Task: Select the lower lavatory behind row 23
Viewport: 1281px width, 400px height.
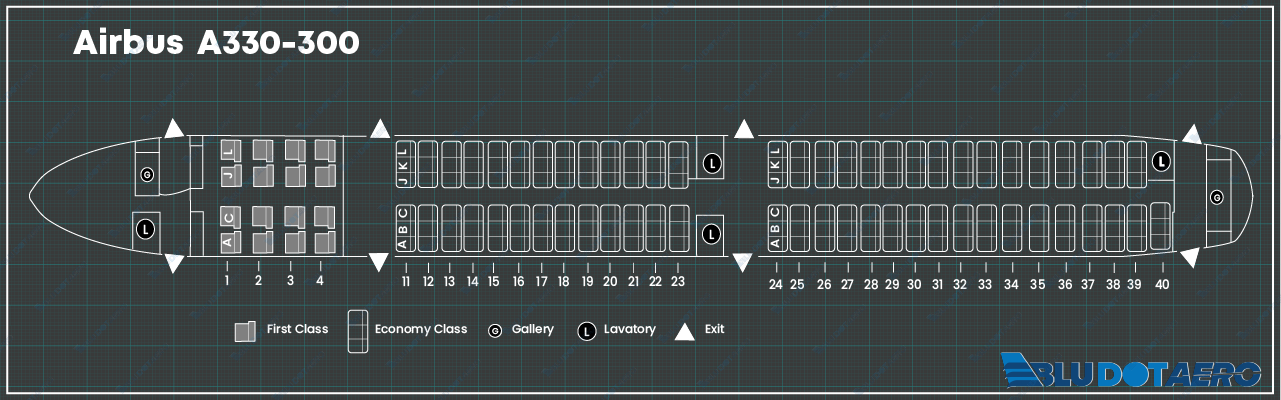Action: click(711, 234)
